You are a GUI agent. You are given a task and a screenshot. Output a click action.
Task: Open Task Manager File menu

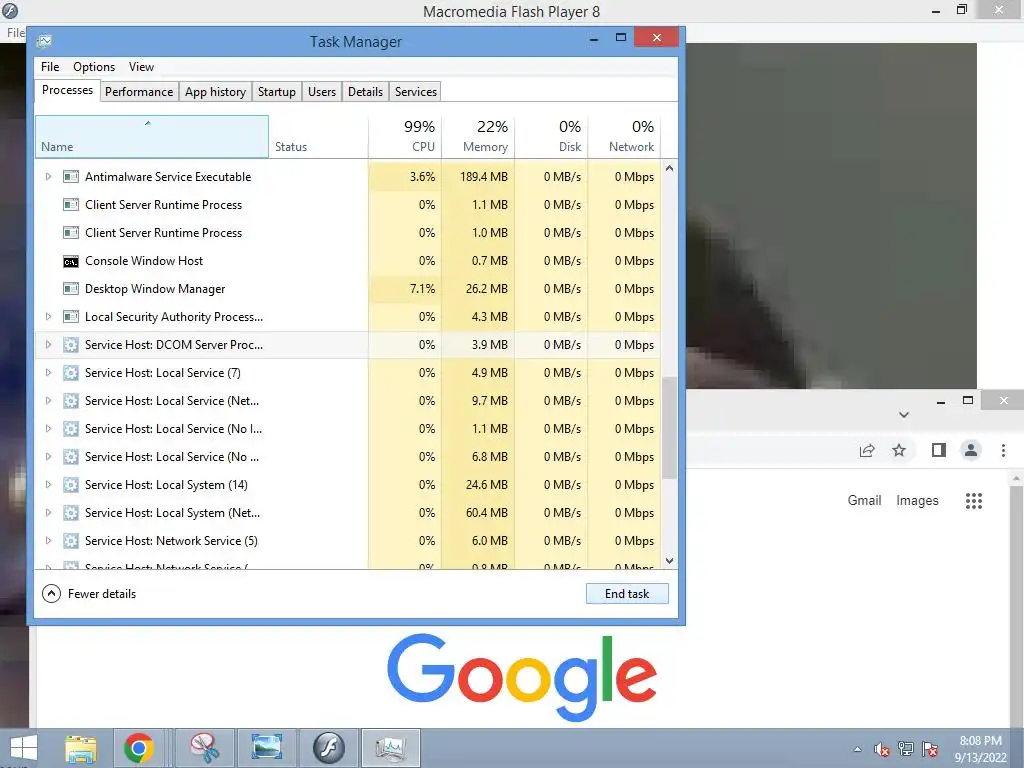pos(50,67)
